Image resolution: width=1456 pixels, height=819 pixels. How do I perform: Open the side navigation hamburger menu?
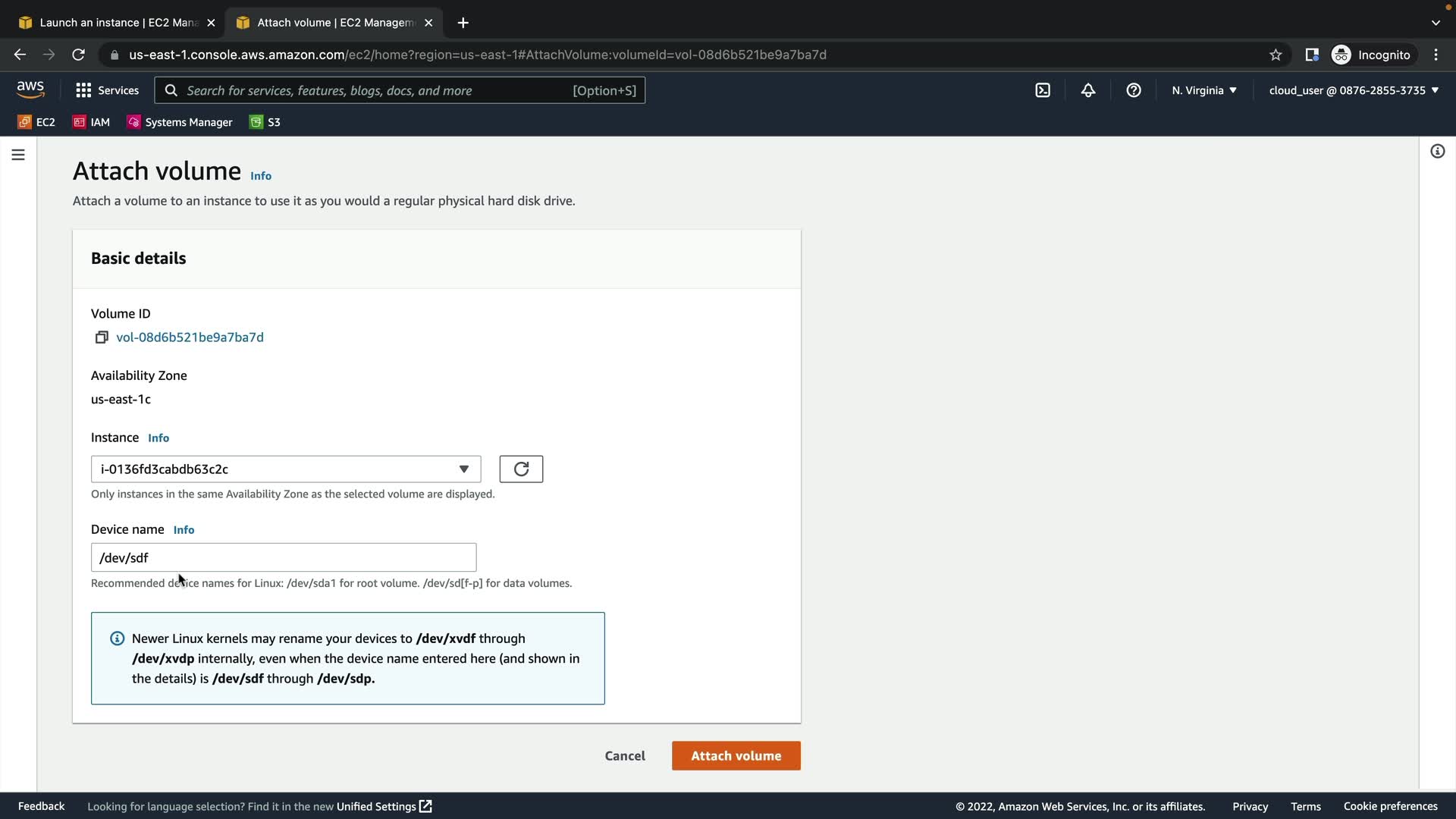click(18, 155)
